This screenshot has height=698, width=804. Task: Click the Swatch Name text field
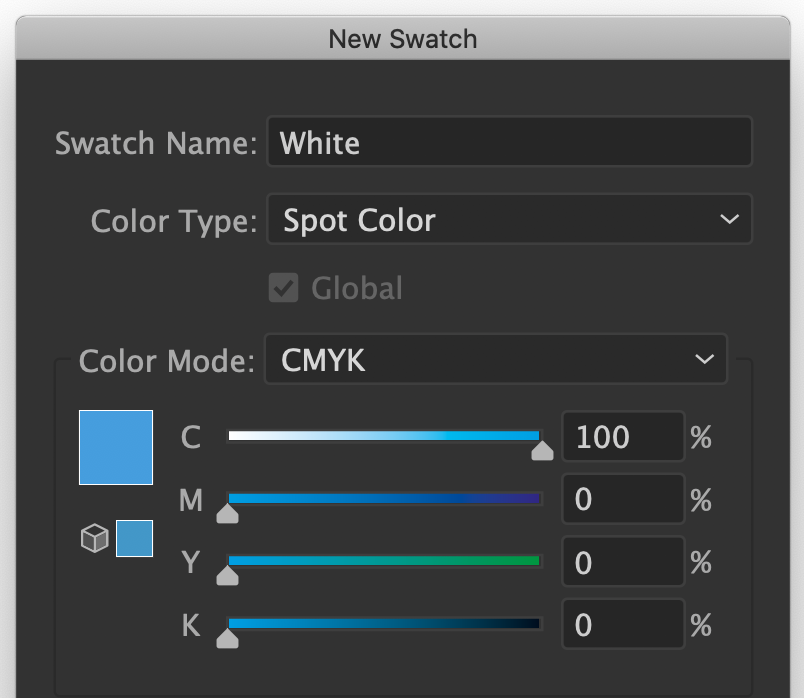[x=509, y=142]
